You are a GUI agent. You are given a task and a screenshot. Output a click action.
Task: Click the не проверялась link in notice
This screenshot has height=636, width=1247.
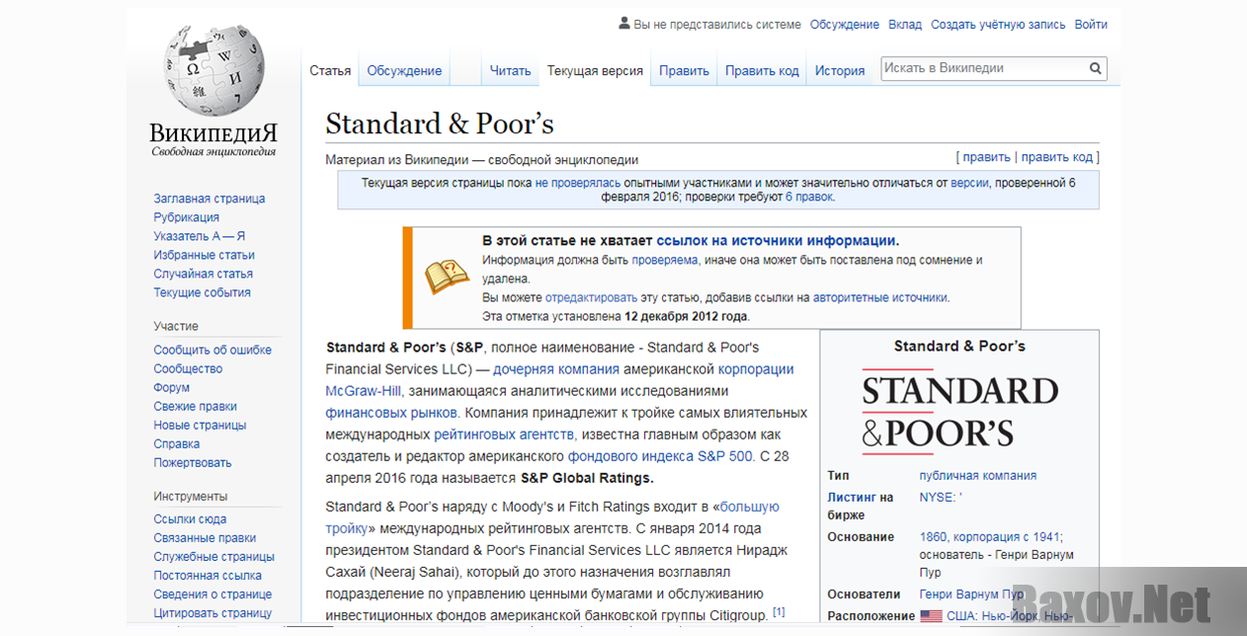coord(578,183)
